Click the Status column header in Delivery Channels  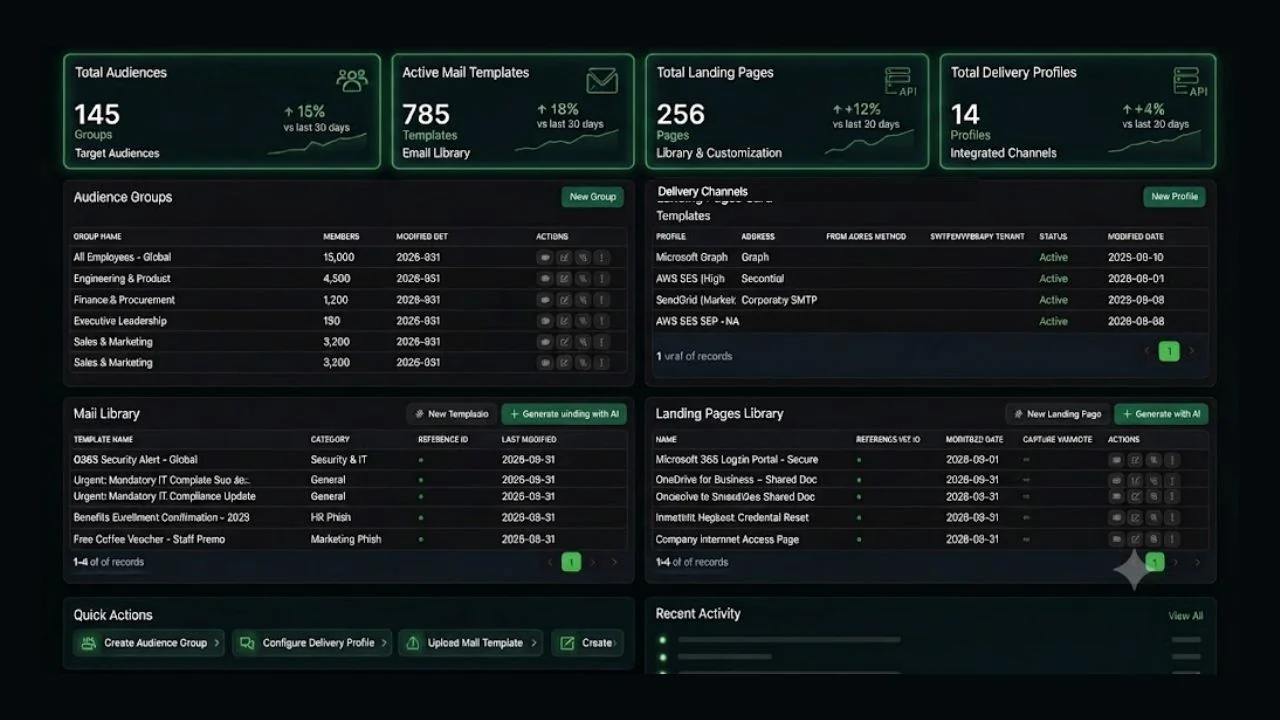[x=1053, y=237]
